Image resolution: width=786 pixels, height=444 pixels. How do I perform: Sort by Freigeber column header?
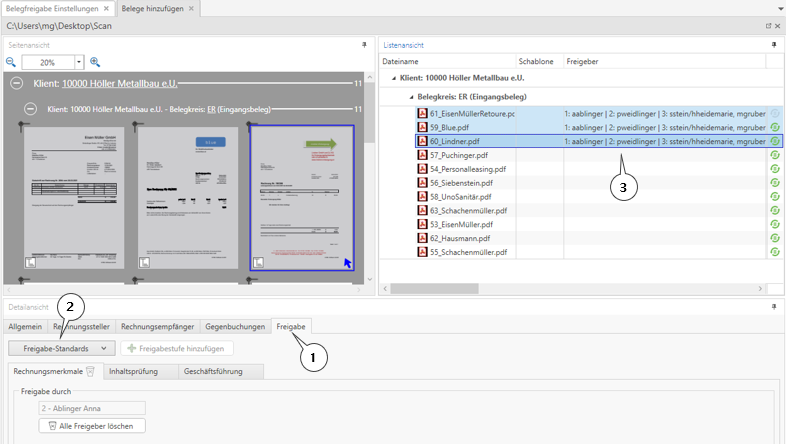pos(665,61)
